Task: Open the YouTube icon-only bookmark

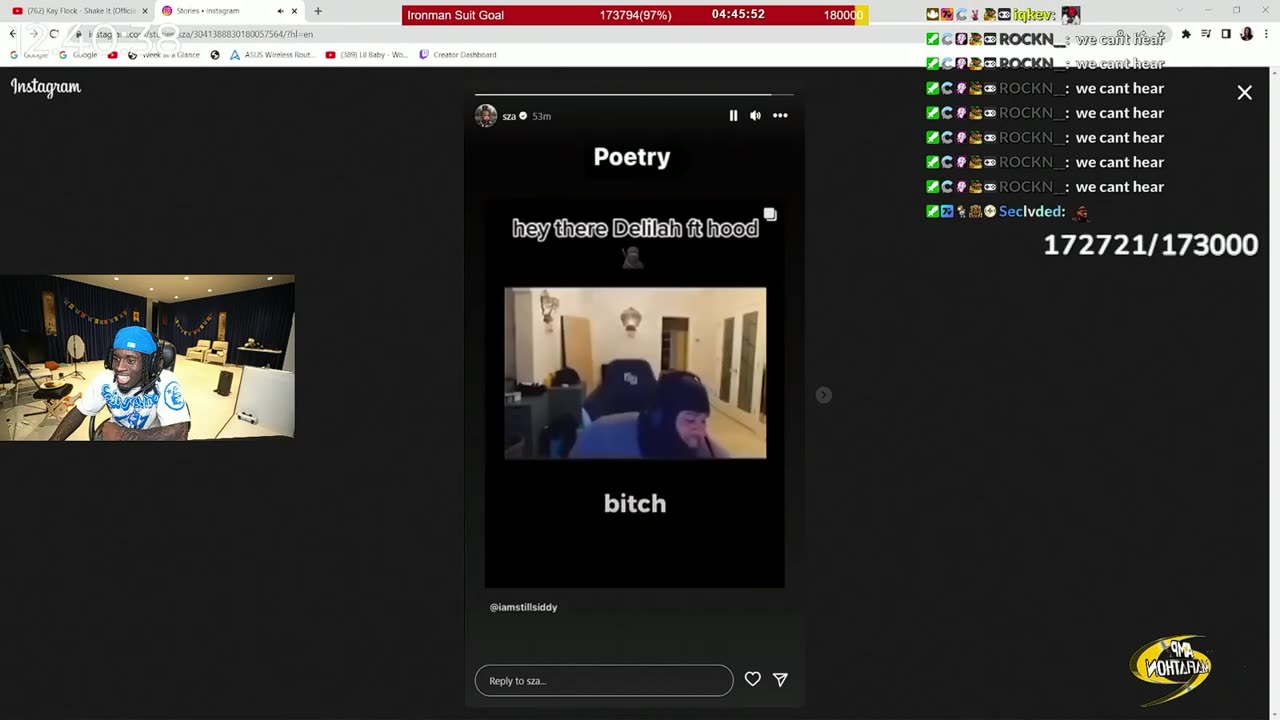Action: pyautogui.click(x=112, y=55)
